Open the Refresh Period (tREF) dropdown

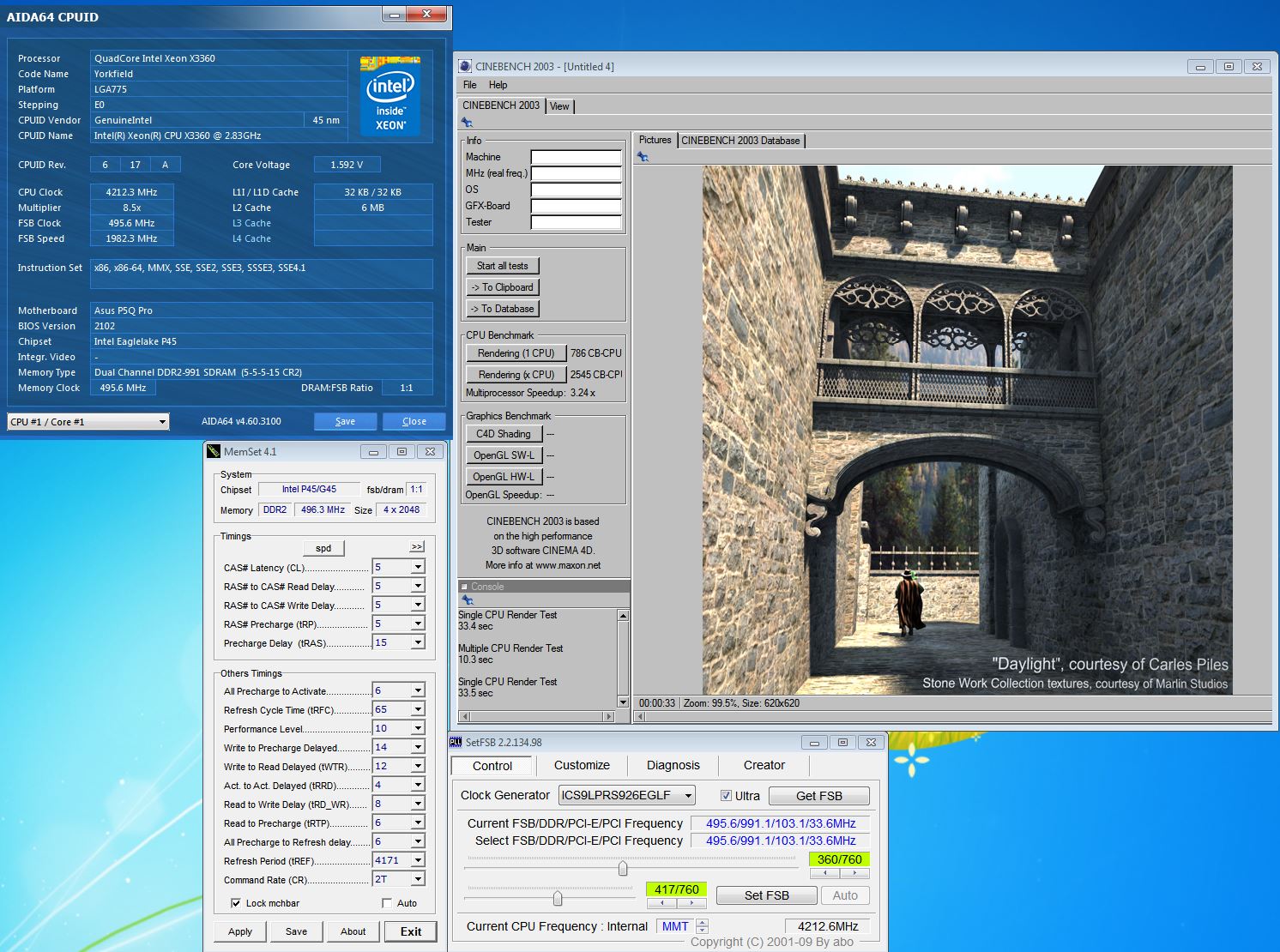418,860
